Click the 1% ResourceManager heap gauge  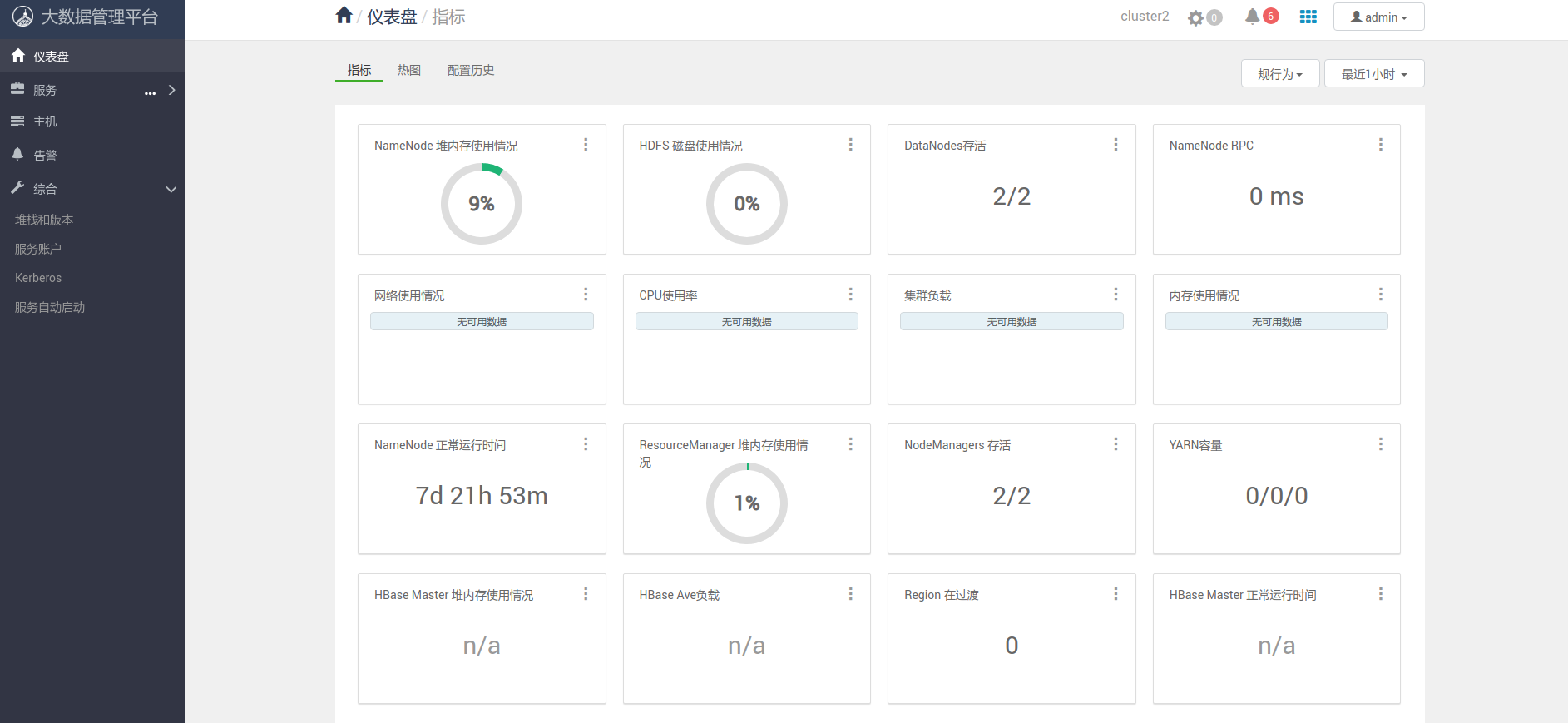(x=747, y=503)
